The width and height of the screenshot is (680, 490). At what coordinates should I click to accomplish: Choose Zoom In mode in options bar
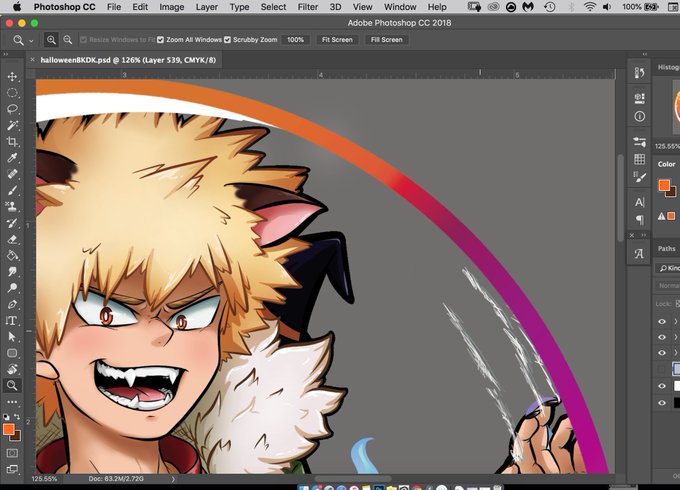51,40
